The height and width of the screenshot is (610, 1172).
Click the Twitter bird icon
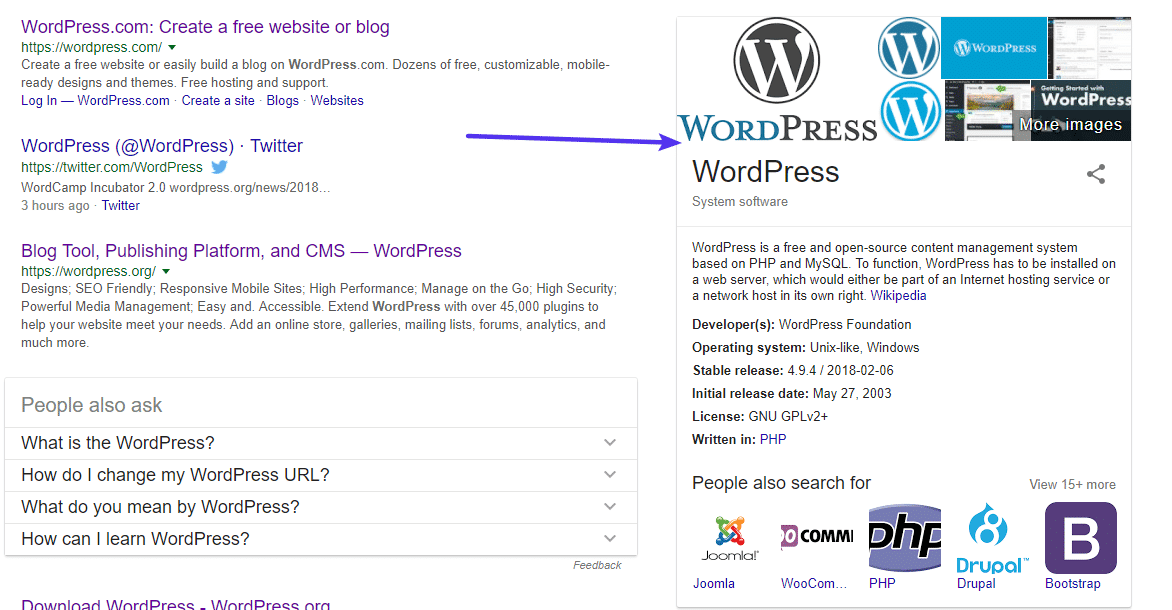coord(220,167)
